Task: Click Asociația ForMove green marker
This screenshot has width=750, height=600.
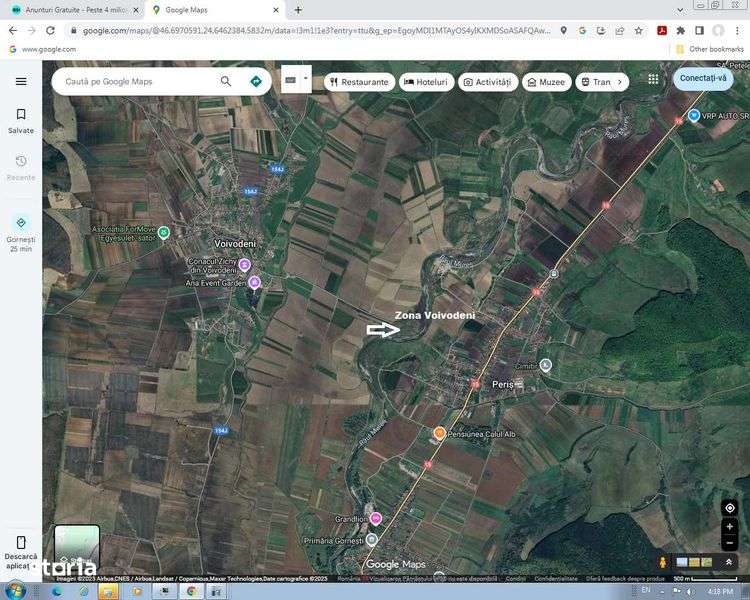Action: pos(164,233)
